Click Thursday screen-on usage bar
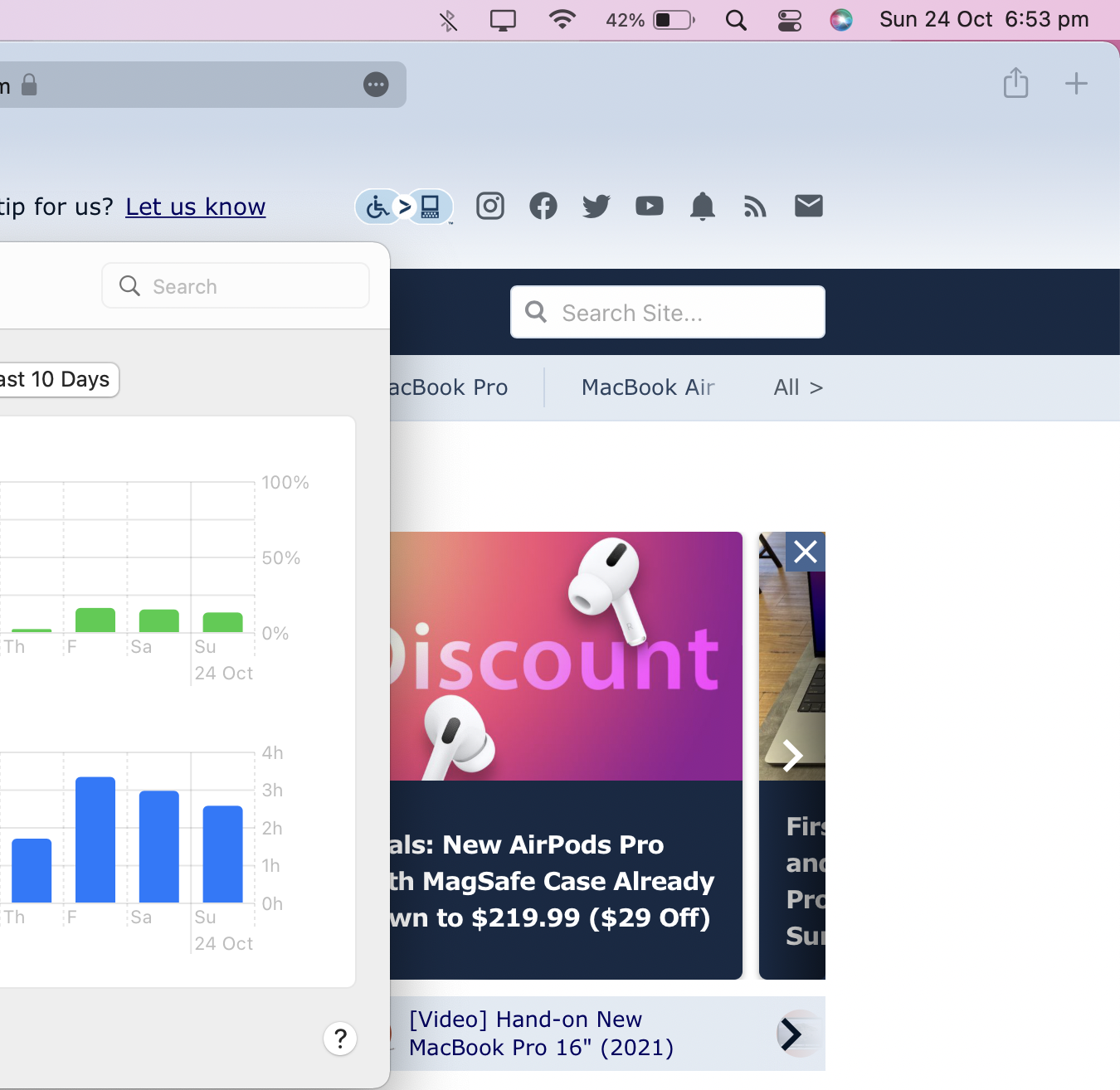Image resolution: width=1120 pixels, height=1090 pixels. tap(32, 871)
